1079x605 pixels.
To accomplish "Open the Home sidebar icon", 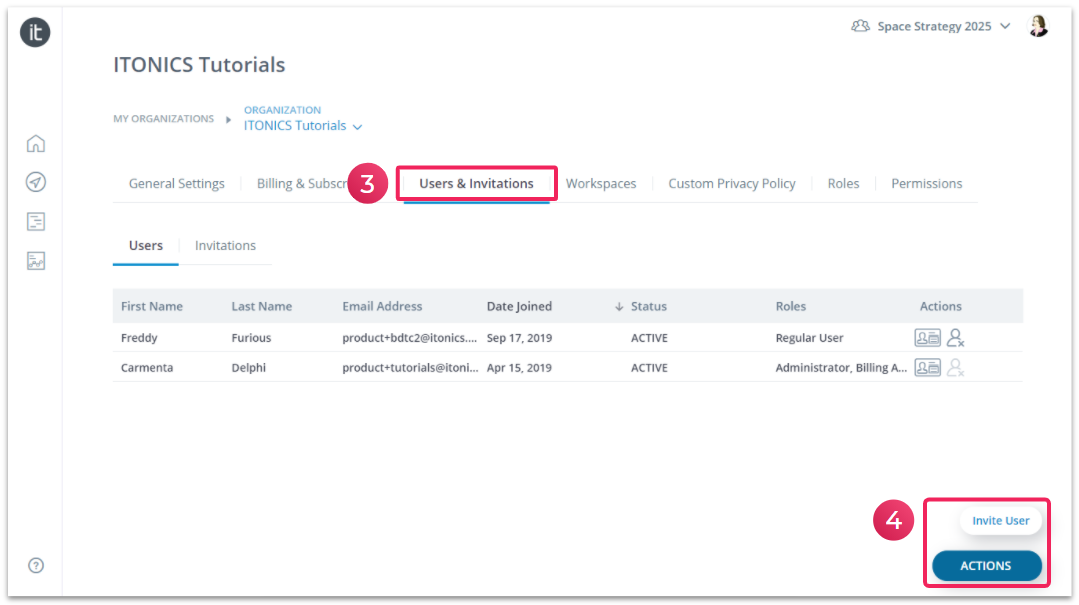I will (36, 143).
